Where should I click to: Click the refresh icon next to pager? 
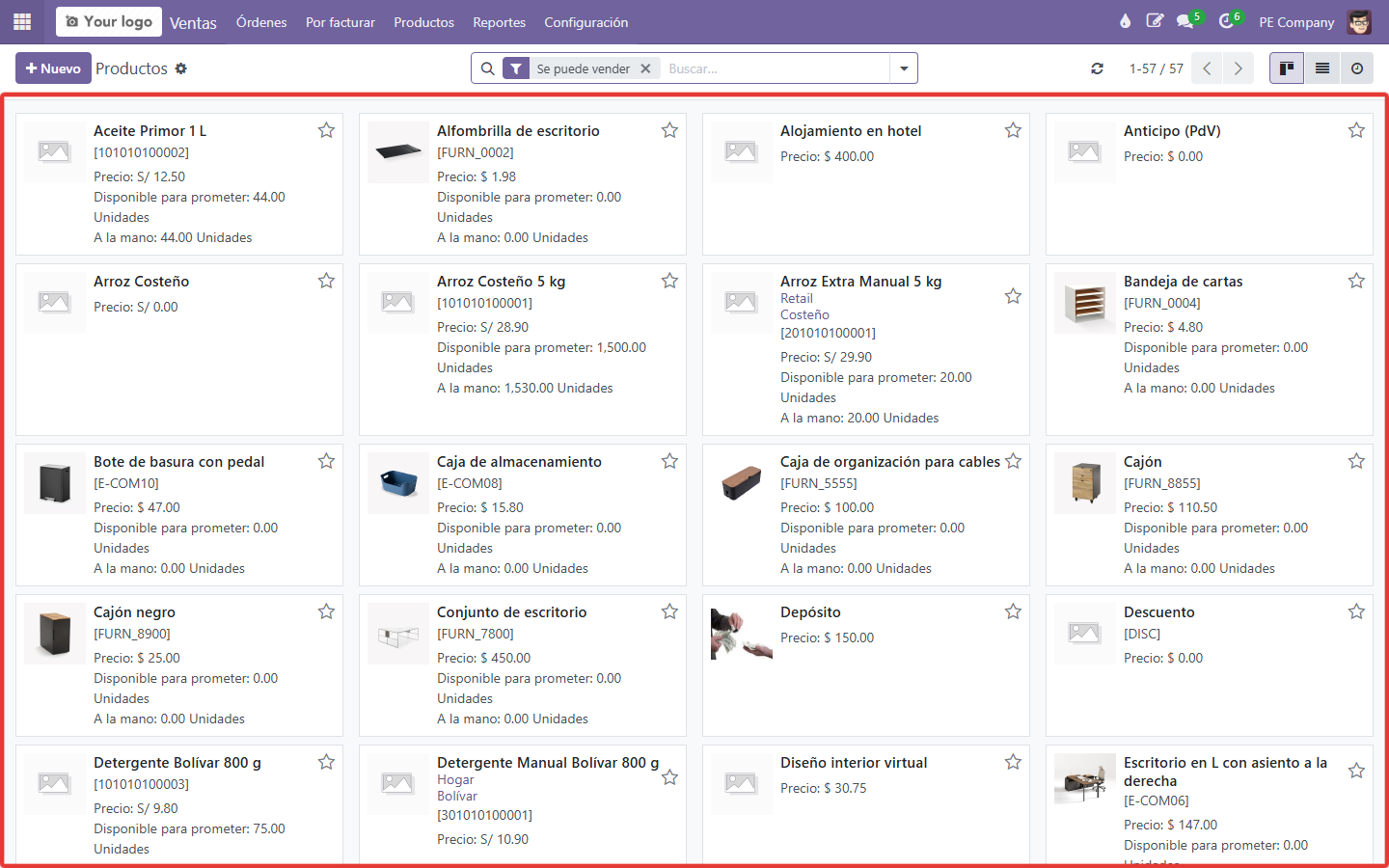tap(1097, 68)
